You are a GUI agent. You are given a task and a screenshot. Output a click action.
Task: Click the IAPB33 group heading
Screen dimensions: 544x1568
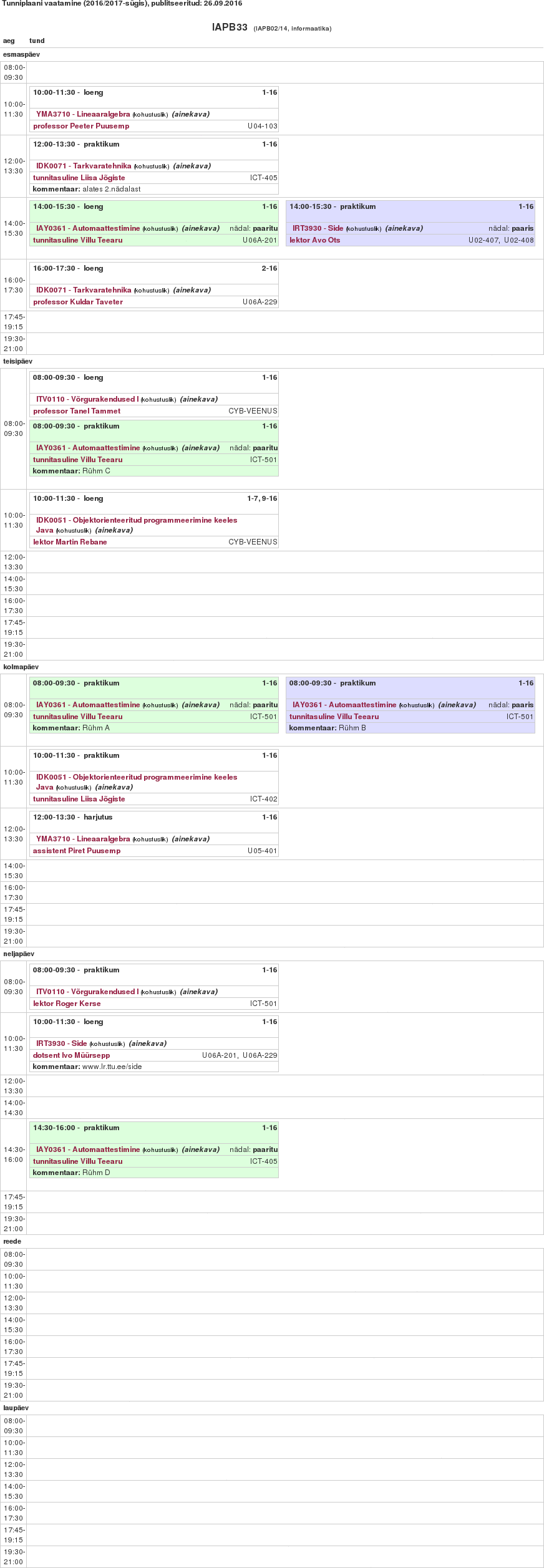click(230, 27)
